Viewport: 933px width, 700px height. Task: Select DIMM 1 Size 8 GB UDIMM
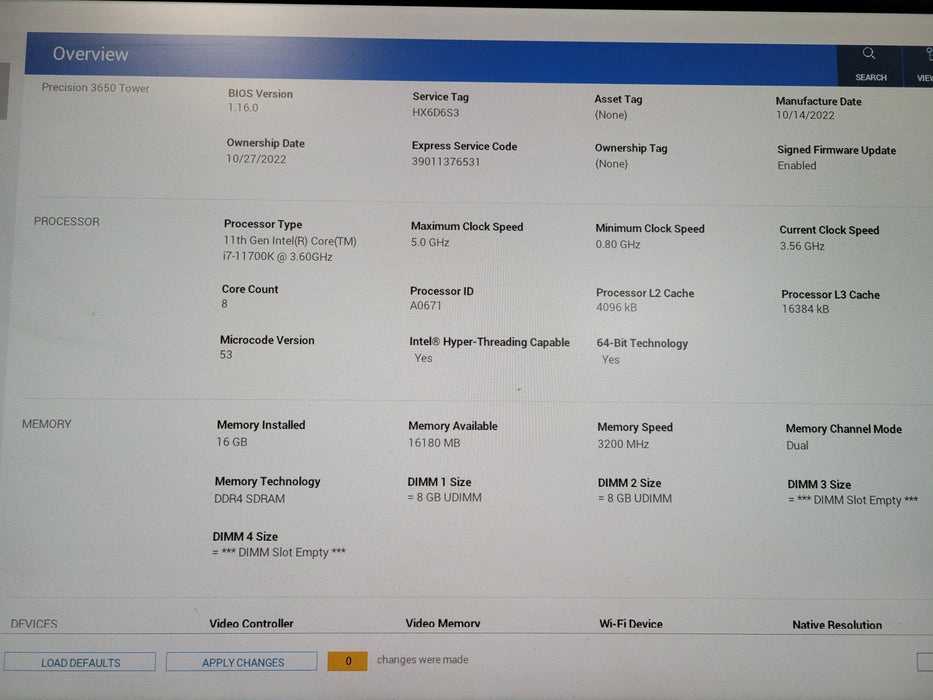[x=444, y=498]
